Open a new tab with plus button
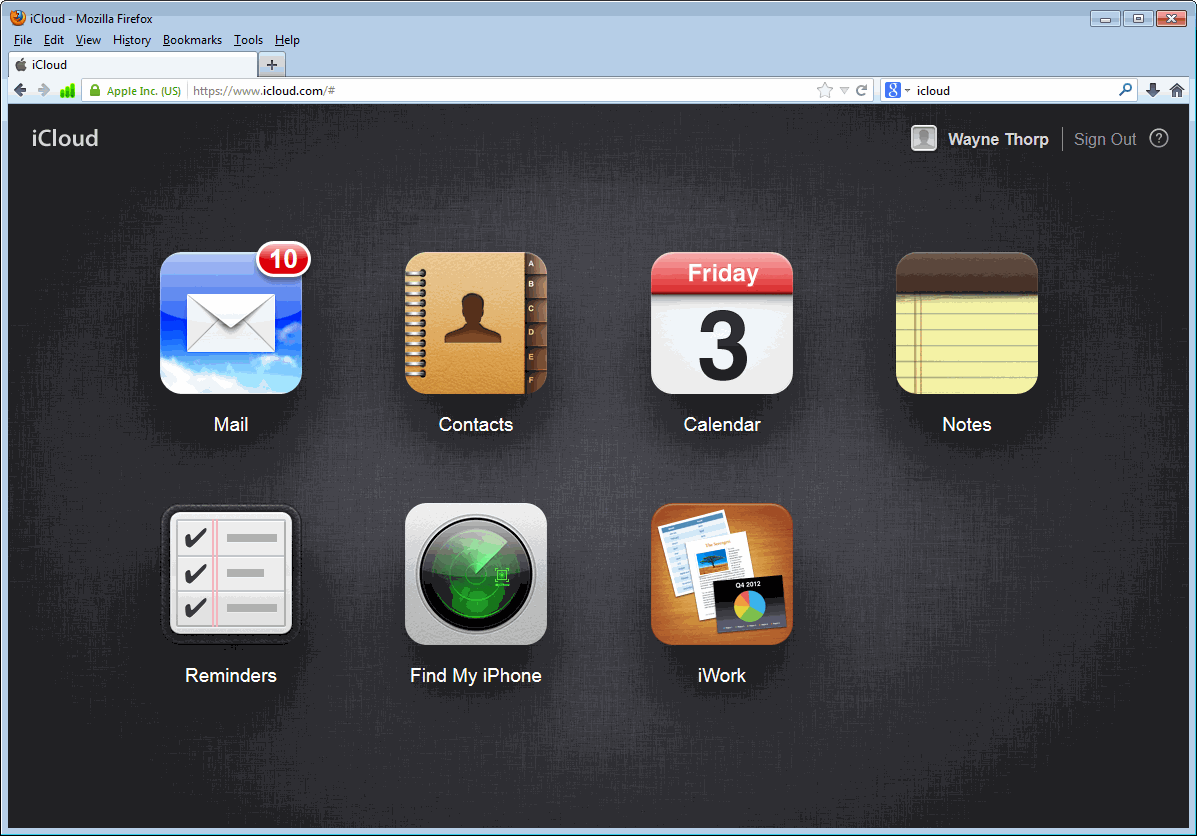The image size is (1197, 836). (x=272, y=65)
